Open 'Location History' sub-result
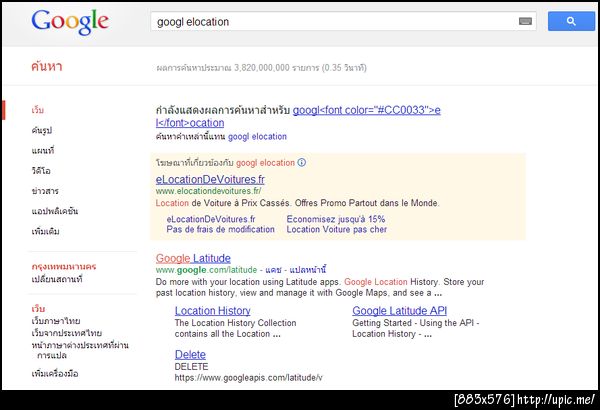 tap(213, 311)
